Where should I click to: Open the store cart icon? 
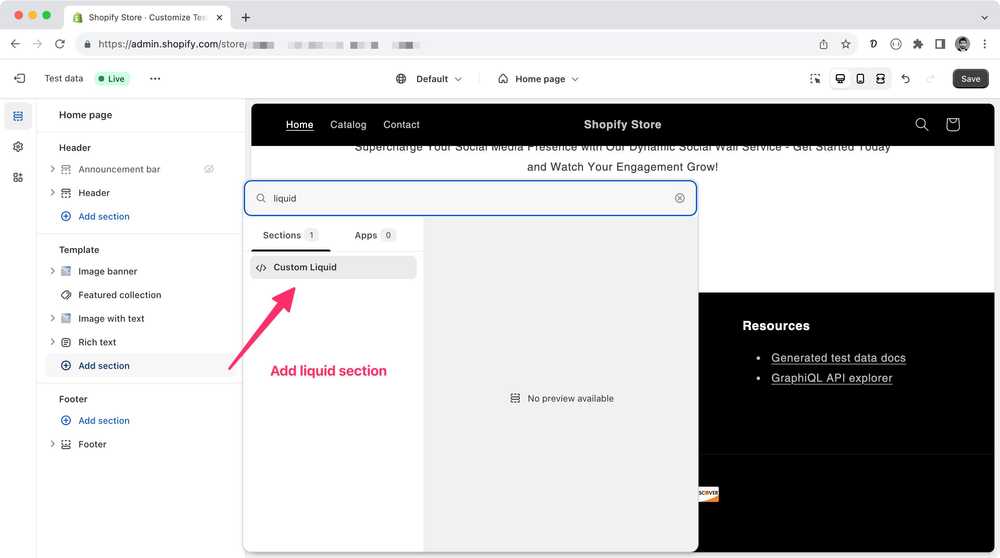pyautogui.click(x=953, y=124)
